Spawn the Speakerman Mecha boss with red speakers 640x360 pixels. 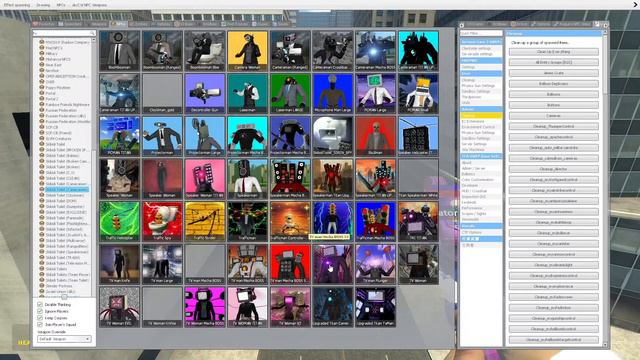coord(290,179)
